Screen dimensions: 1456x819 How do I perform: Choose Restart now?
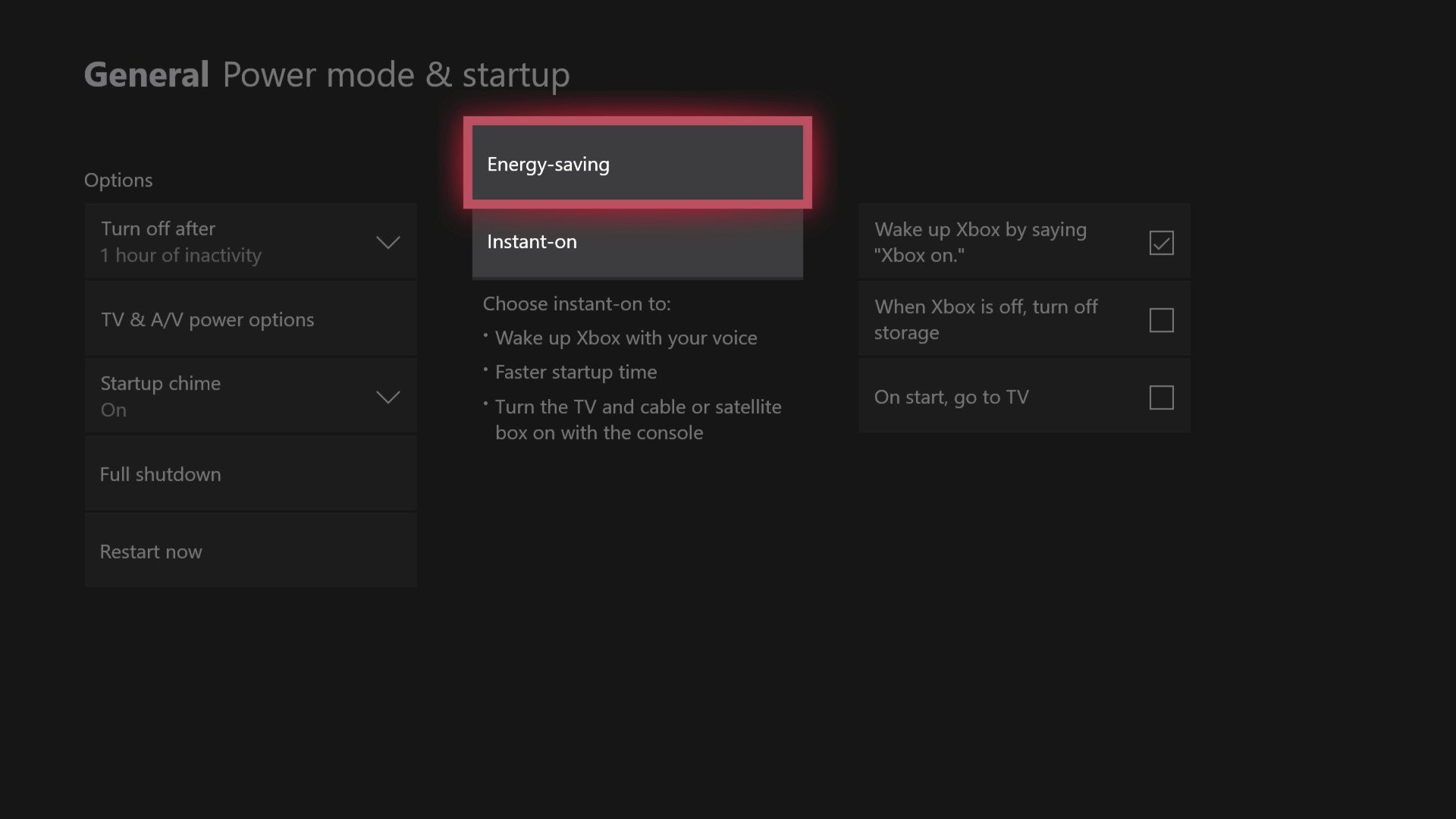tap(251, 551)
